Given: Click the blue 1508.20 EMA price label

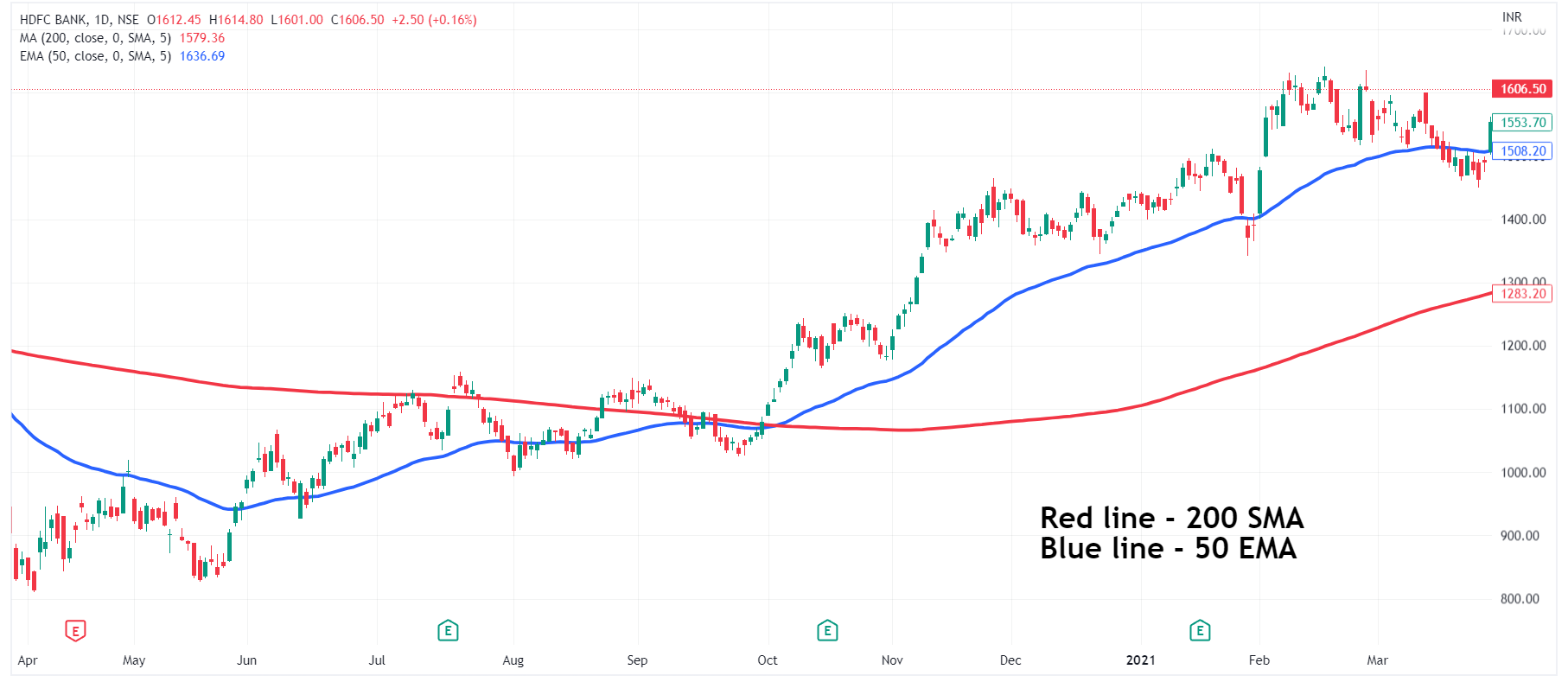Looking at the screenshot, I should pyautogui.click(x=1522, y=151).
